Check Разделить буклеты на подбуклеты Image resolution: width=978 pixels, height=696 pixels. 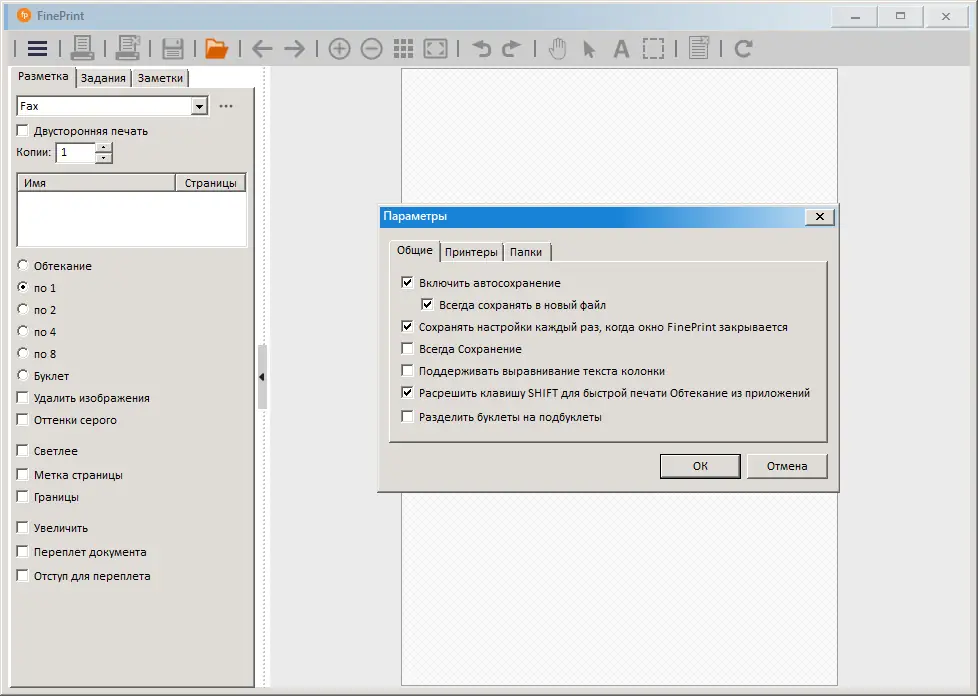[407, 417]
